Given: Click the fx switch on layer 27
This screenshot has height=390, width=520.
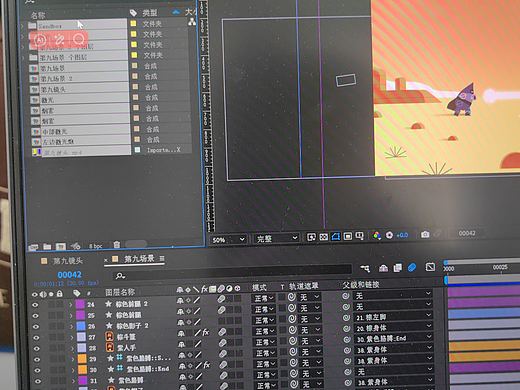Looking at the screenshot, I should [206, 332].
